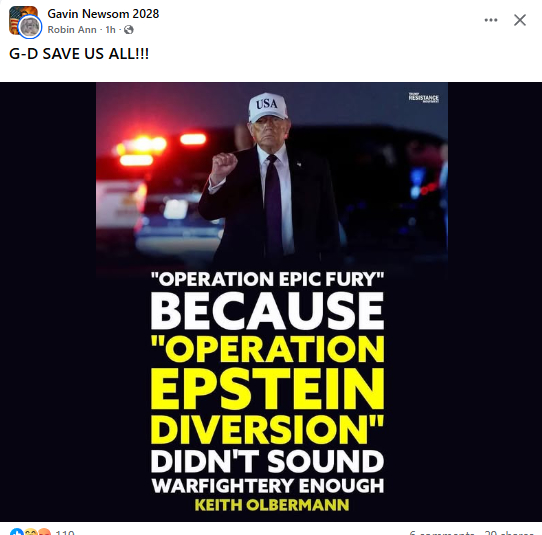
Task: Click the orange angry reaction icon
Action: [x=44, y=532]
